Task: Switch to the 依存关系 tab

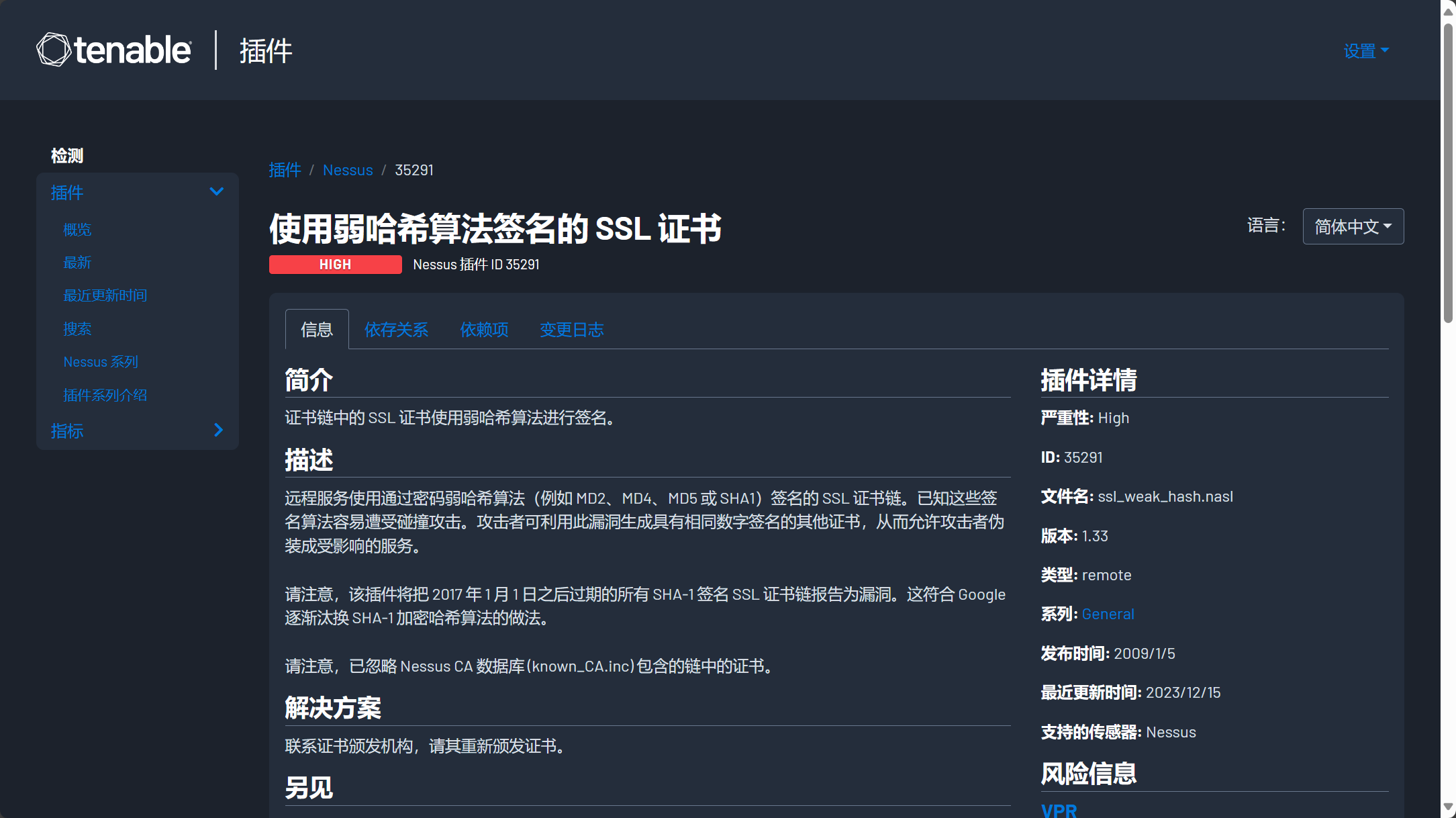Action: [x=396, y=330]
